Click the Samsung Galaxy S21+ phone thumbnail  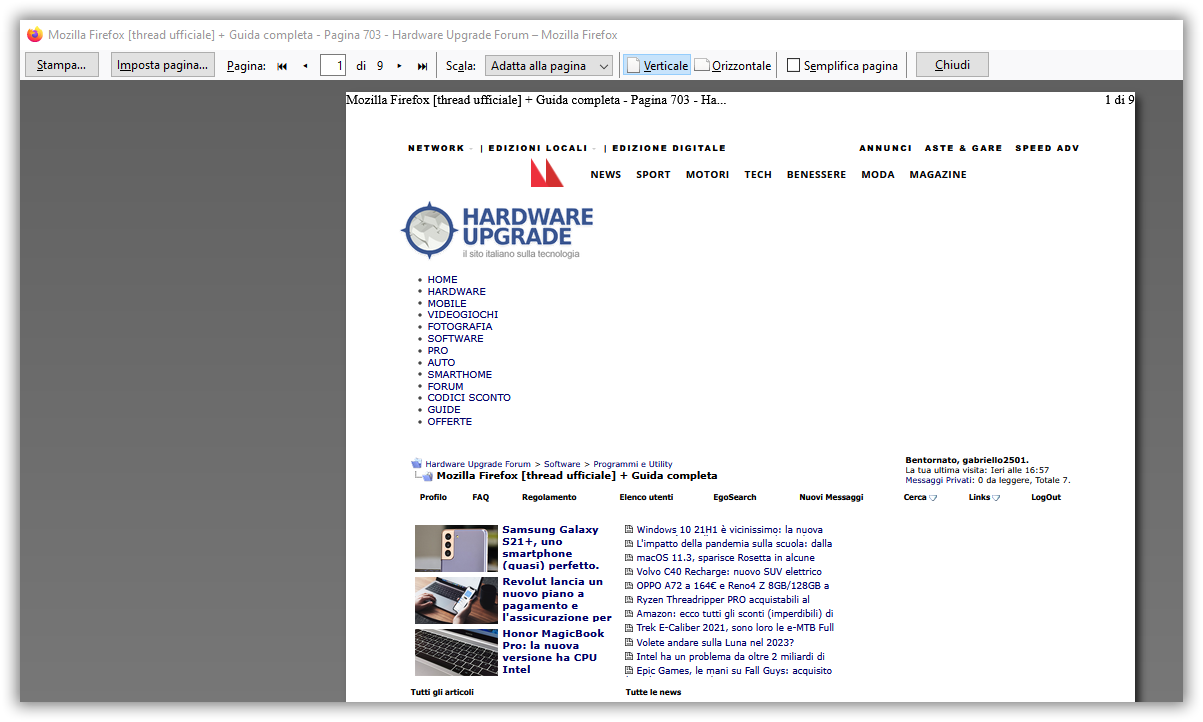(x=456, y=549)
